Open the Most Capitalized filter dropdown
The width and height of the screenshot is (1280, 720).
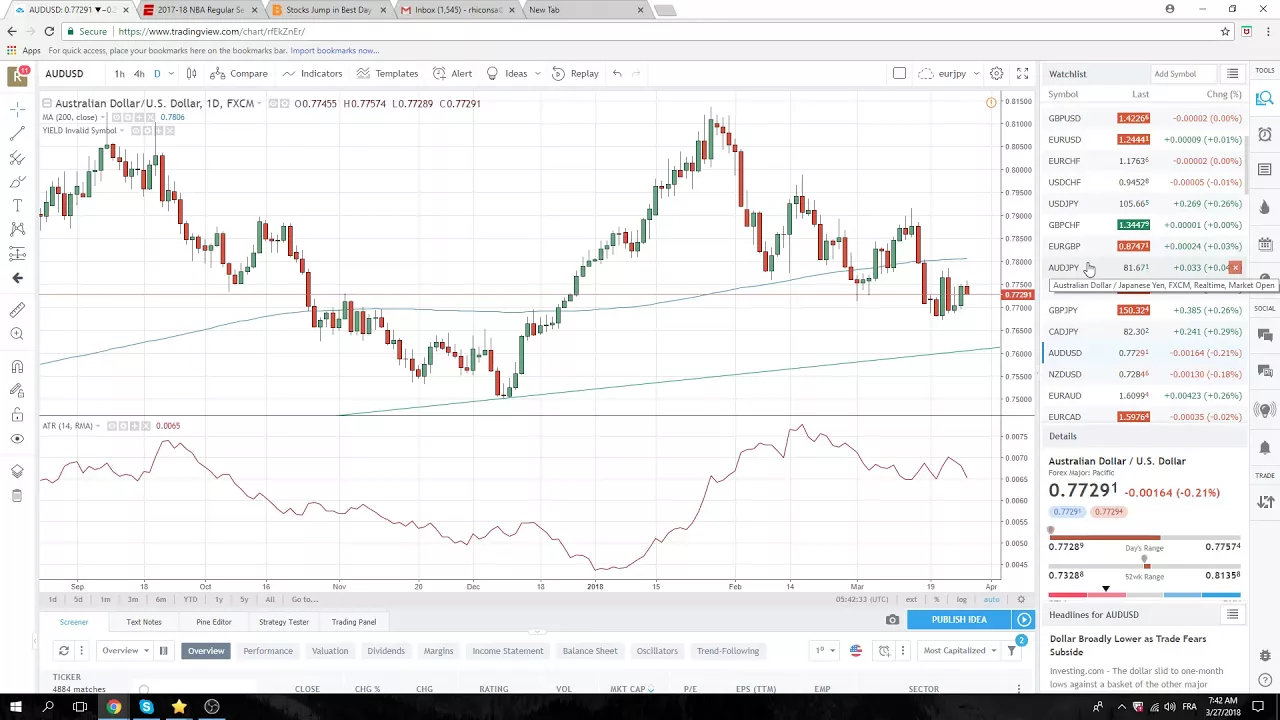click(960, 651)
